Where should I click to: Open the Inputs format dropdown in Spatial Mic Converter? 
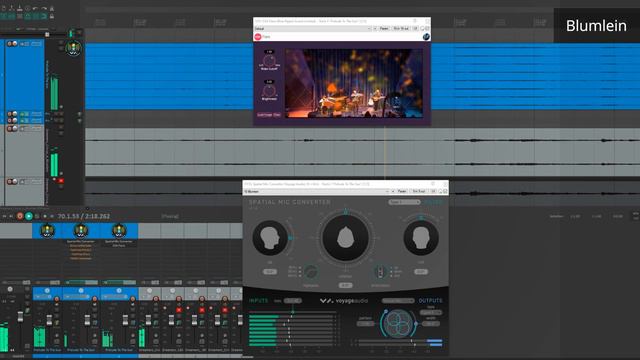293,301
